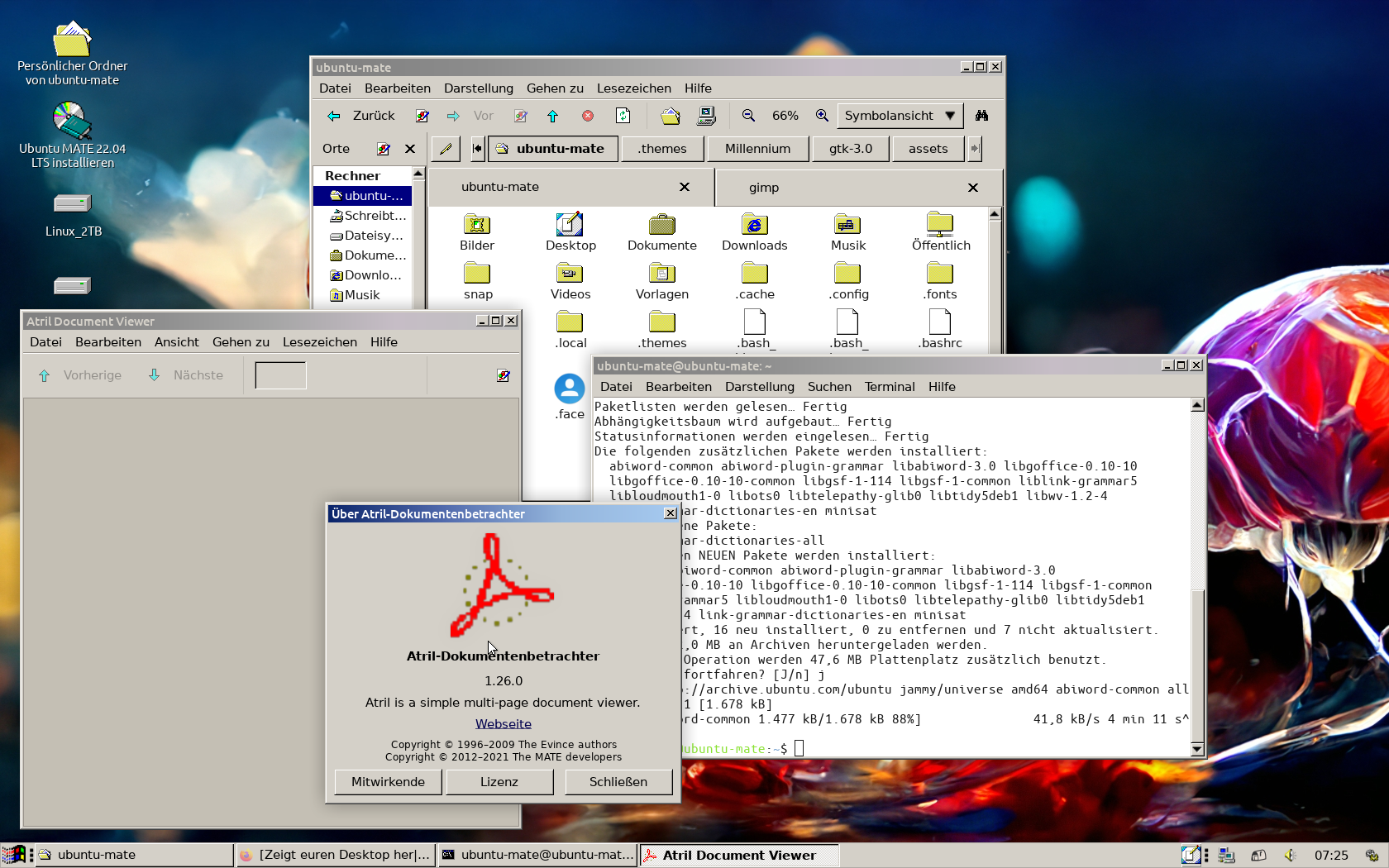Switch to the Zeigt euren Desktop taskbar entry

(335, 856)
